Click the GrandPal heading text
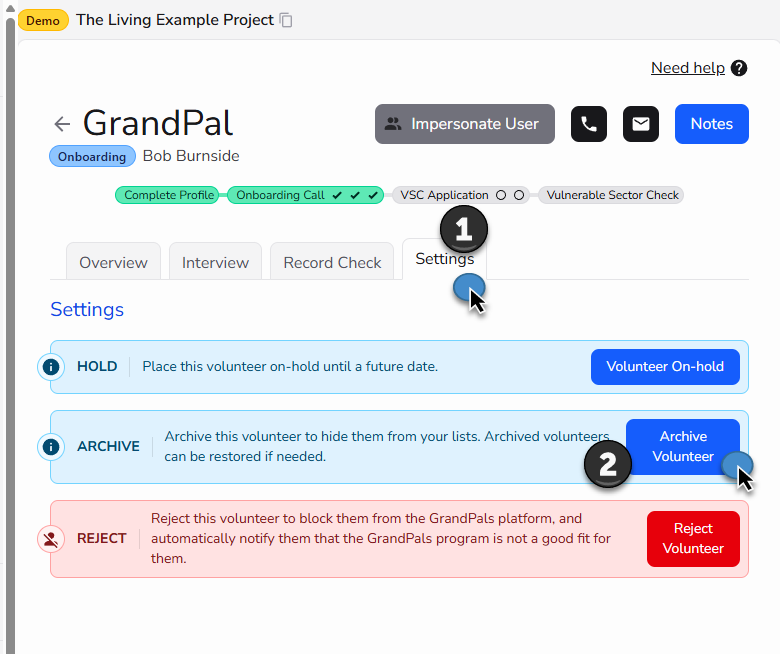 [x=158, y=123]
